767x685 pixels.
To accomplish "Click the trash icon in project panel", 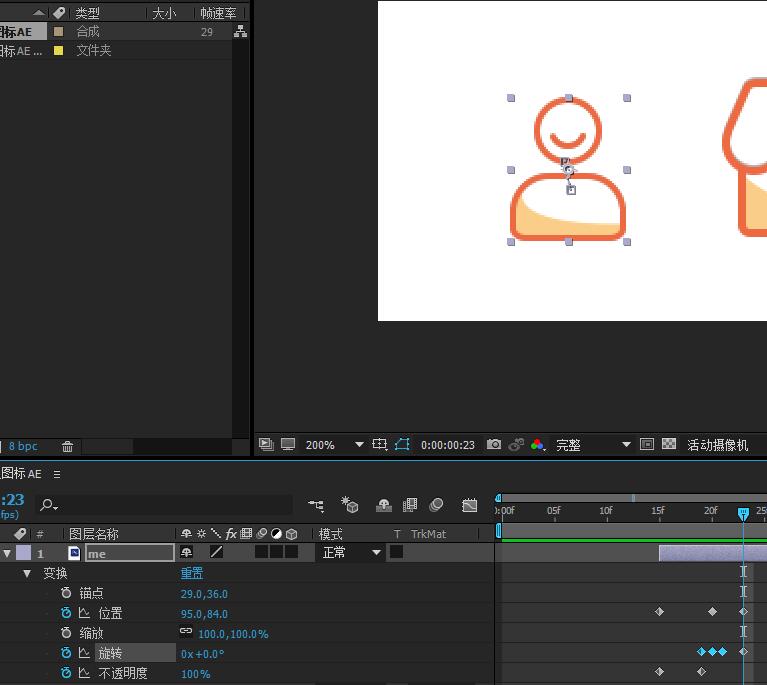I will (x=68, y=446).
